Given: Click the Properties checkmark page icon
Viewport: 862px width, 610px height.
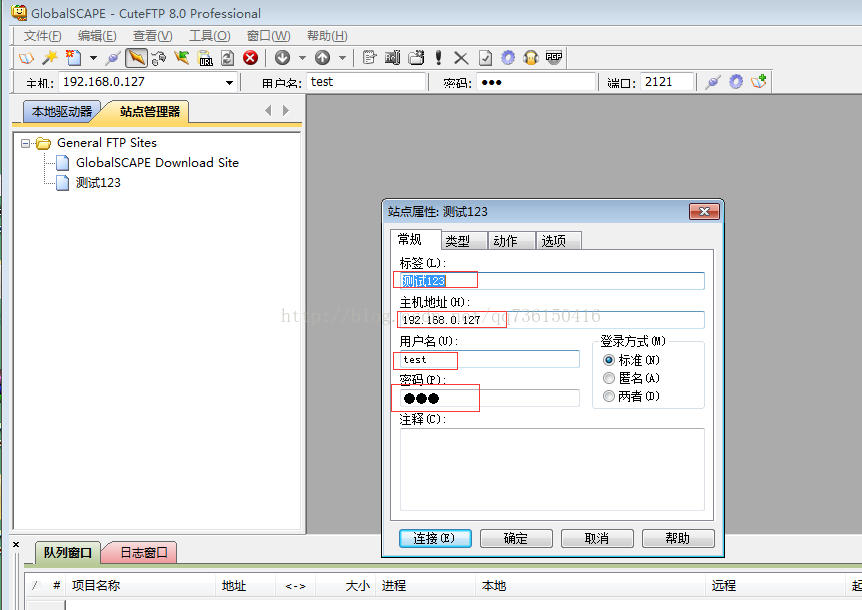Looking at the screenshot, I should click(x=485, y=58).
